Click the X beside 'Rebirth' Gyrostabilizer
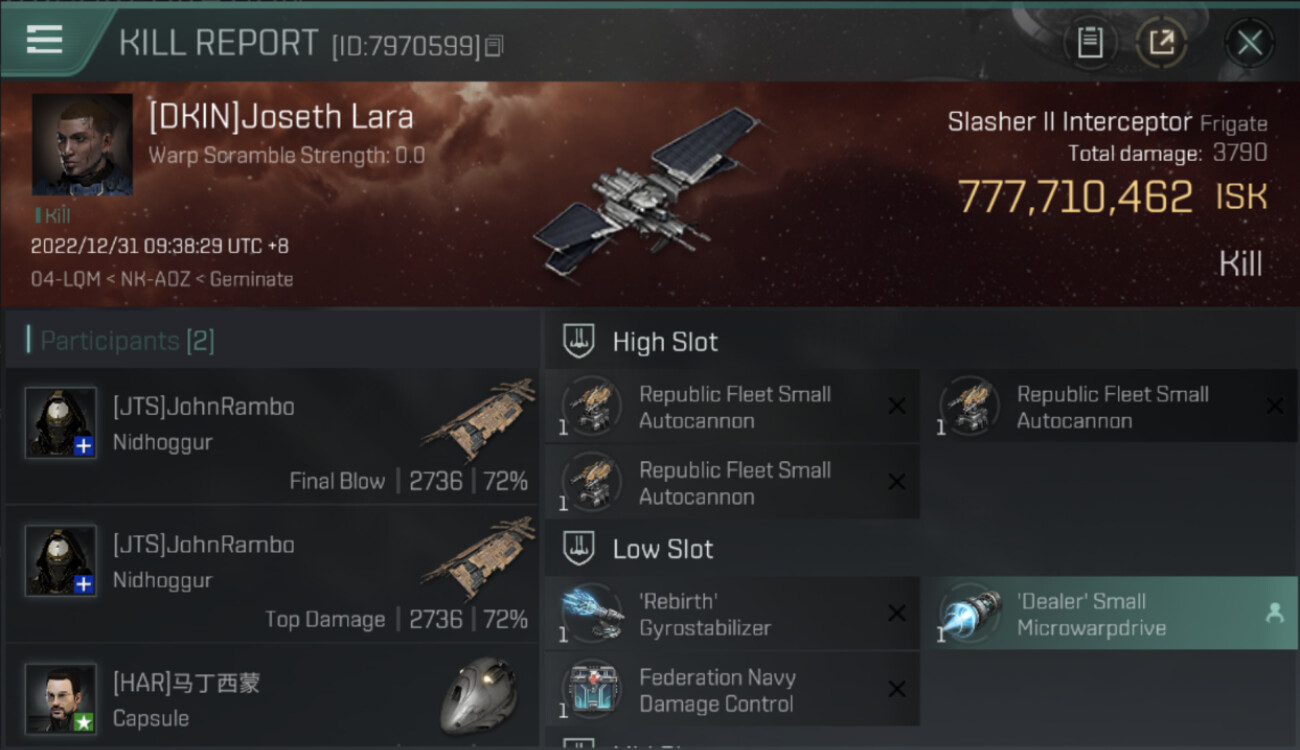This screenshot has width=1300, height=750. tap(897, 614)
